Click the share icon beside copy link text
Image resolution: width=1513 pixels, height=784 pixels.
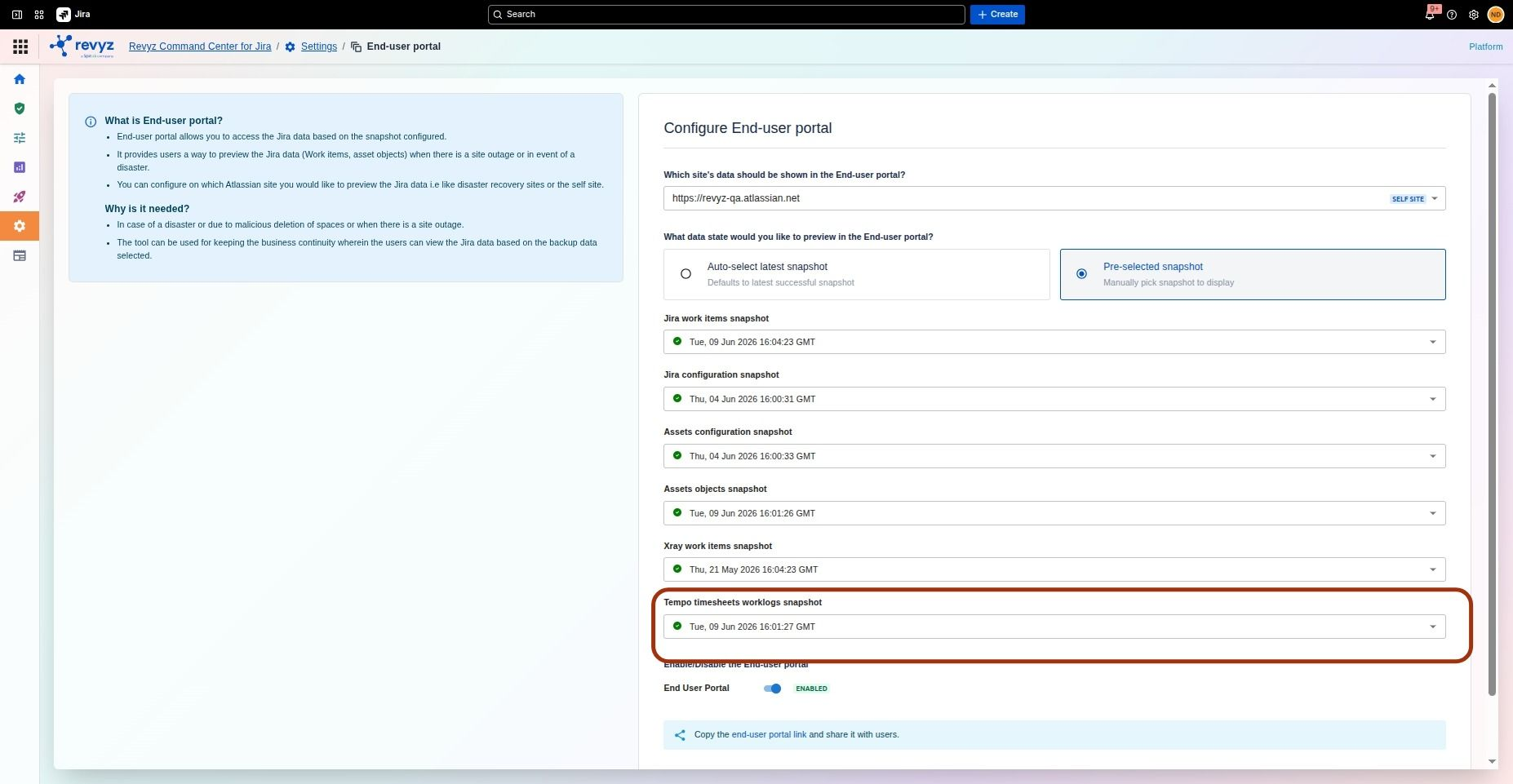click(x=680, y=735)
